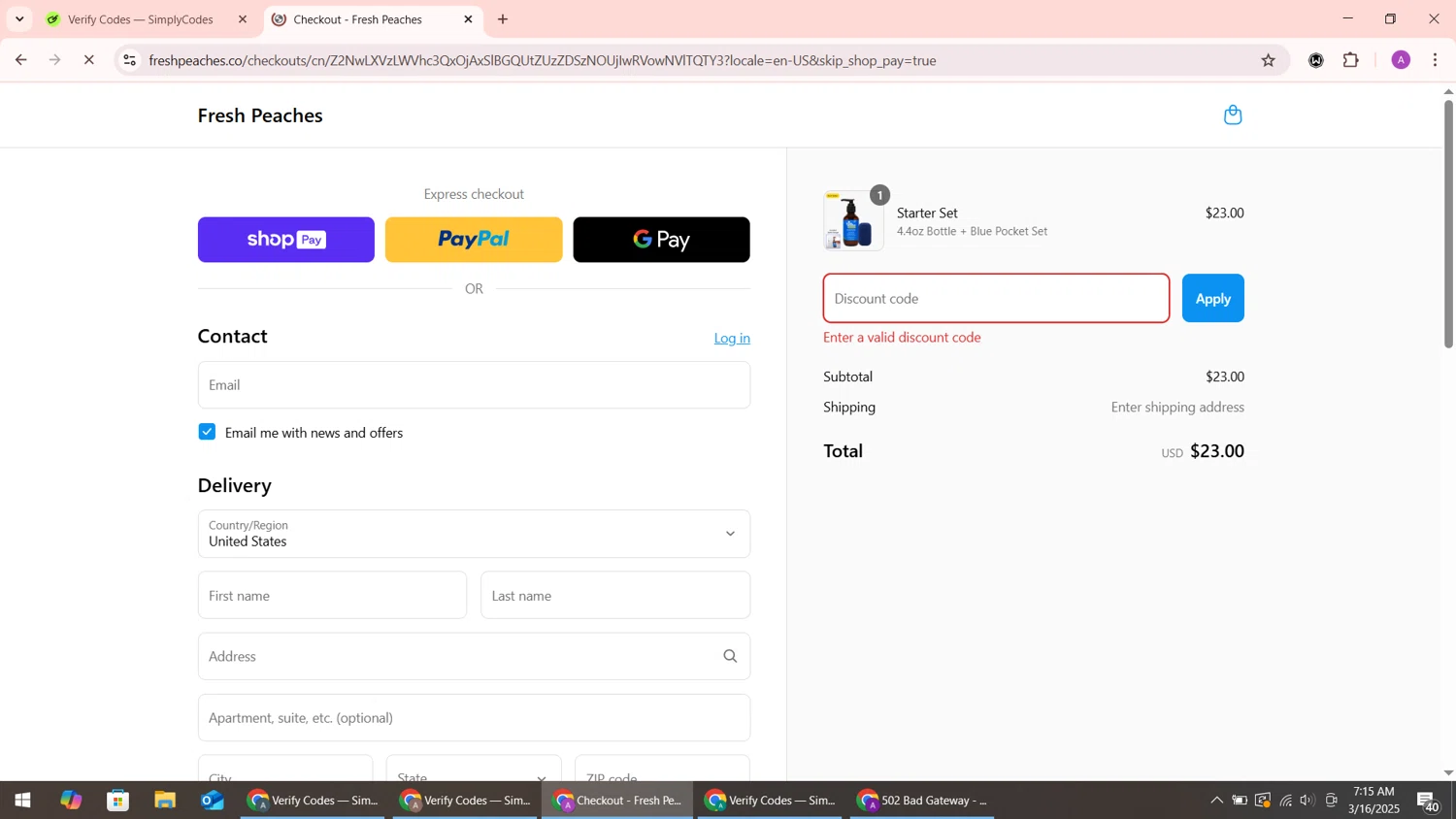Image resolution: width=1456 pixels, height=819 pixels.
Task: Open the clock and date flyout
Action: pos(1373,801)
